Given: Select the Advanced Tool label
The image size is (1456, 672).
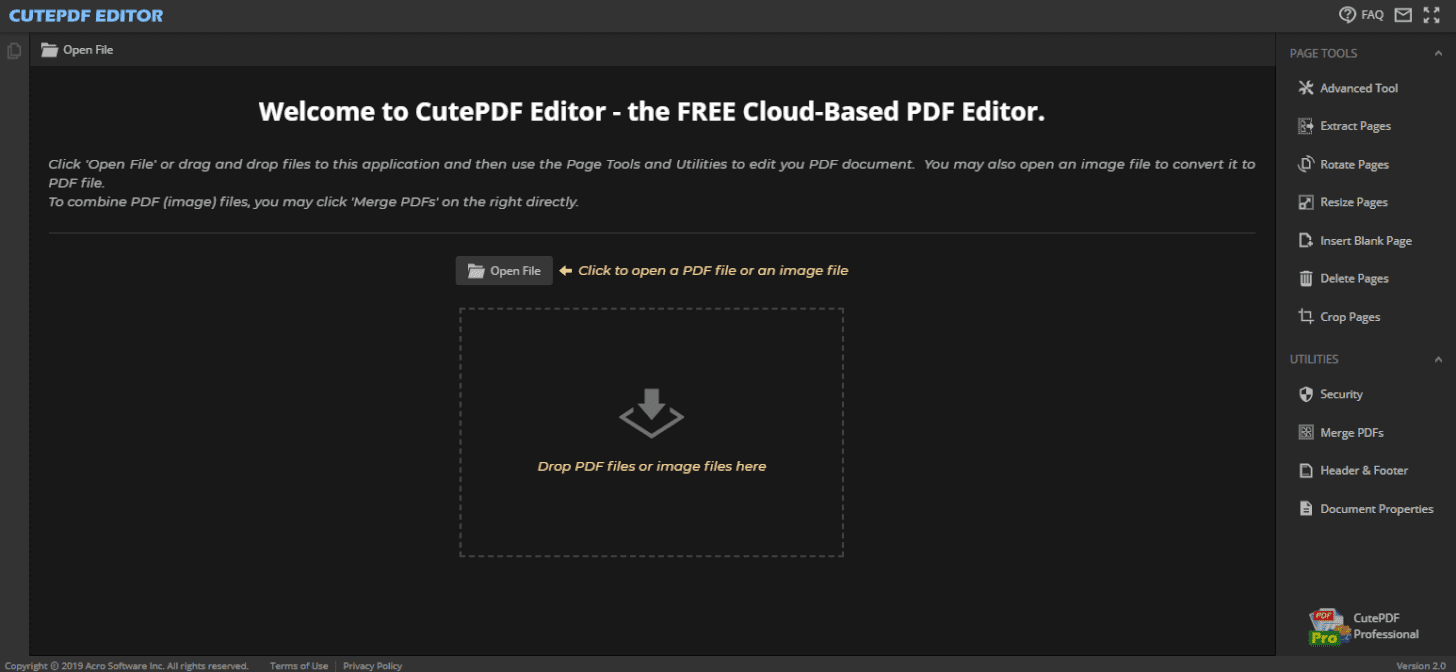Looking at the screenshot, I should (x=1359, y=88).
